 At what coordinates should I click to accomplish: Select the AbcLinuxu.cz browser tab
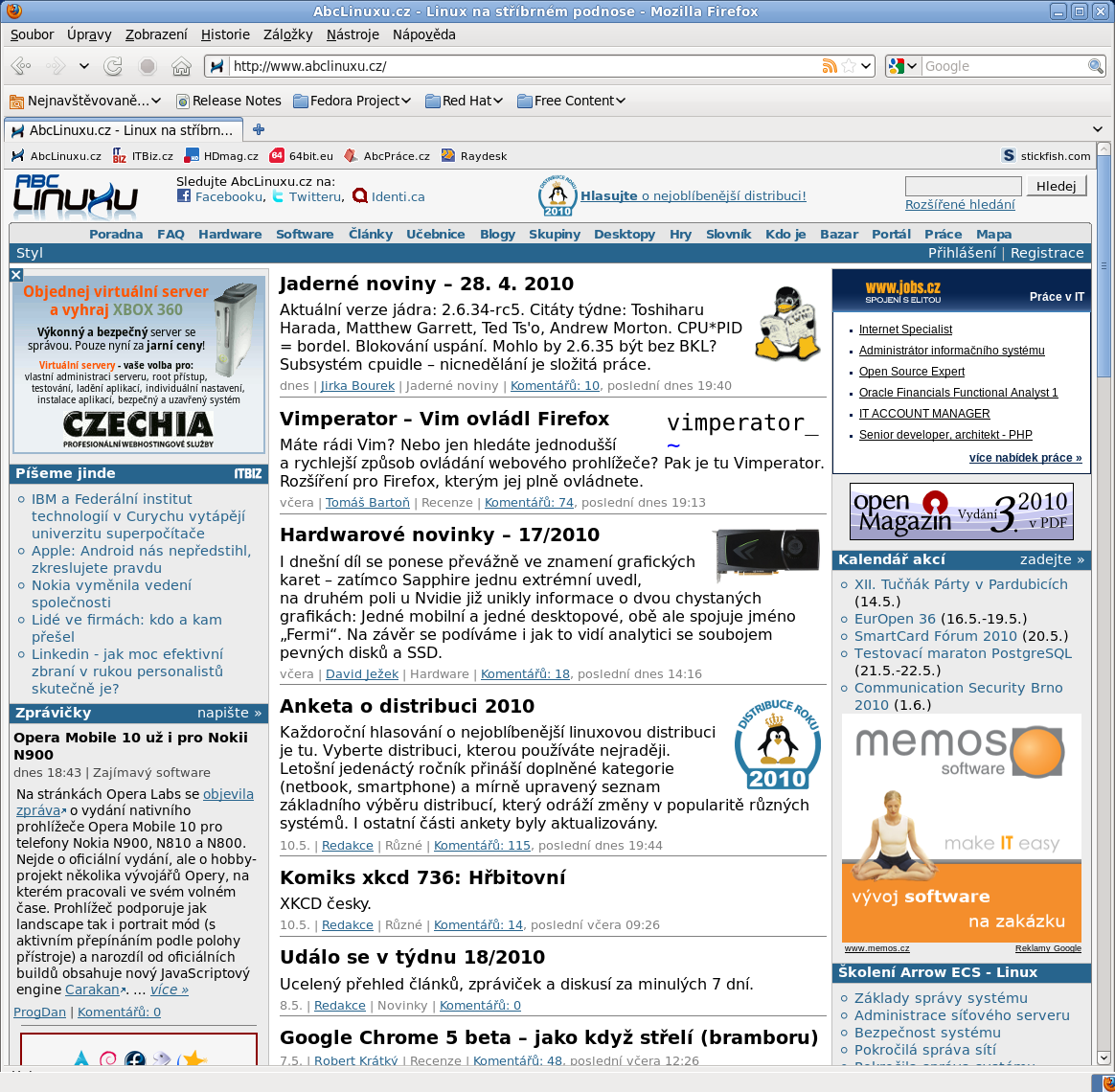coord(124,130)
